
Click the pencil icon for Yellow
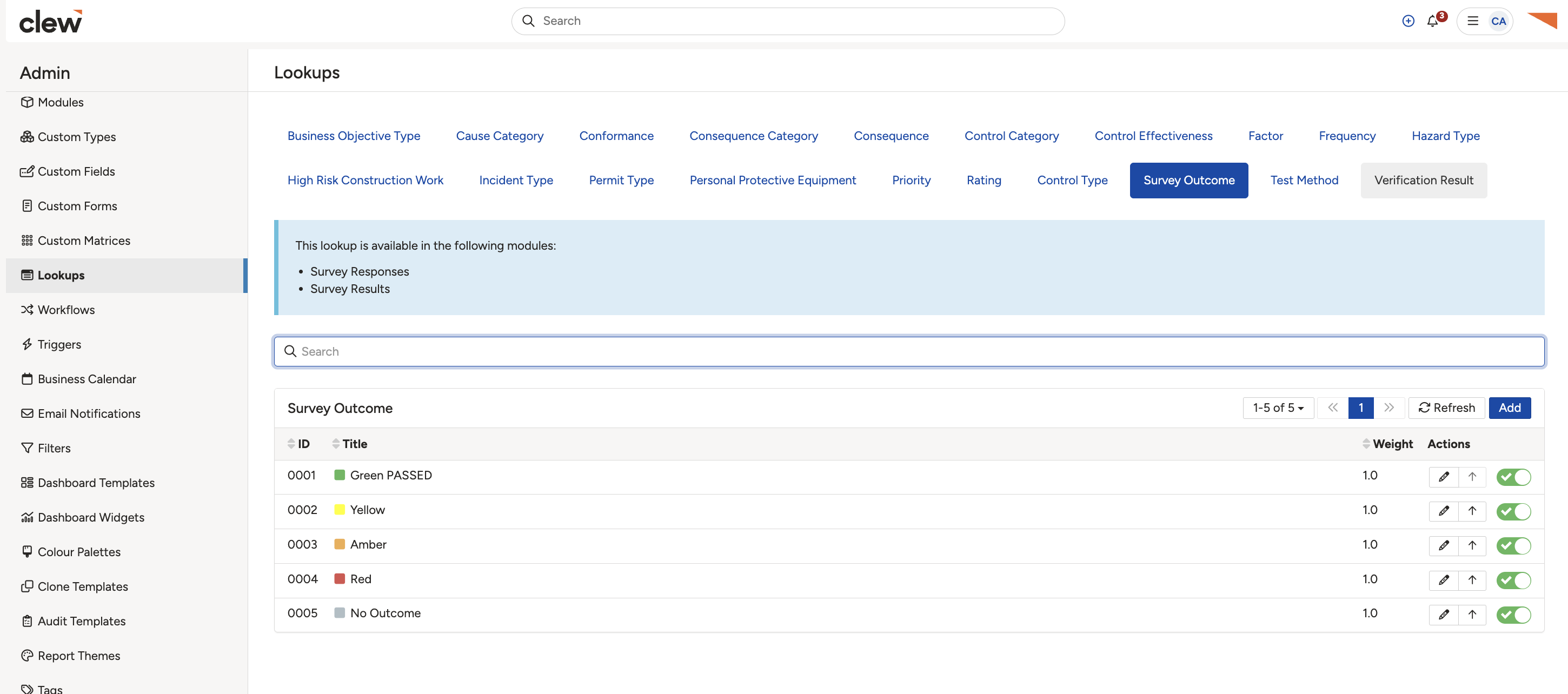tap(1443, 511)
